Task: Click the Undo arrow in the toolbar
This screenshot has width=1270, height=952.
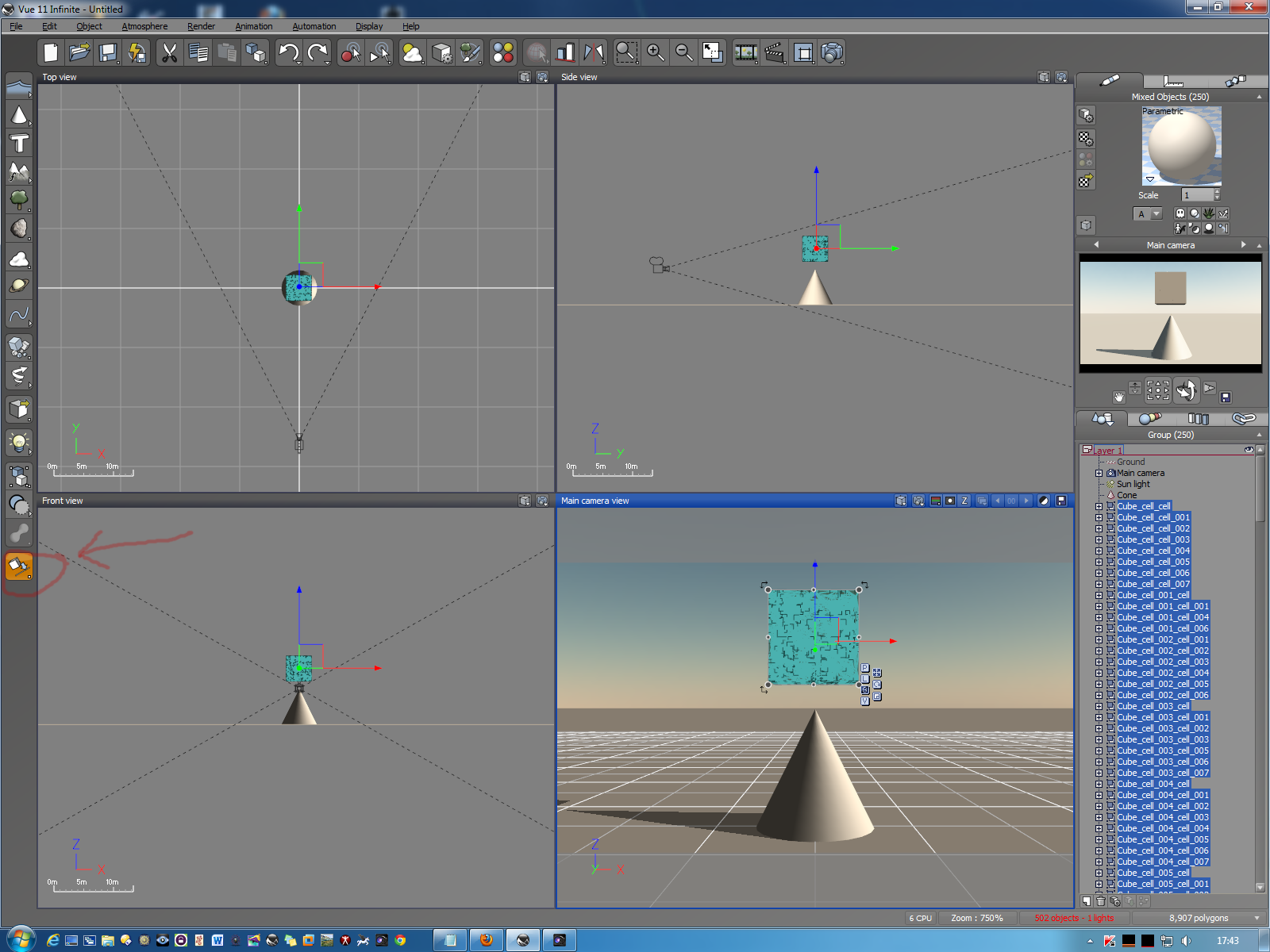Action: coord(288,53)
